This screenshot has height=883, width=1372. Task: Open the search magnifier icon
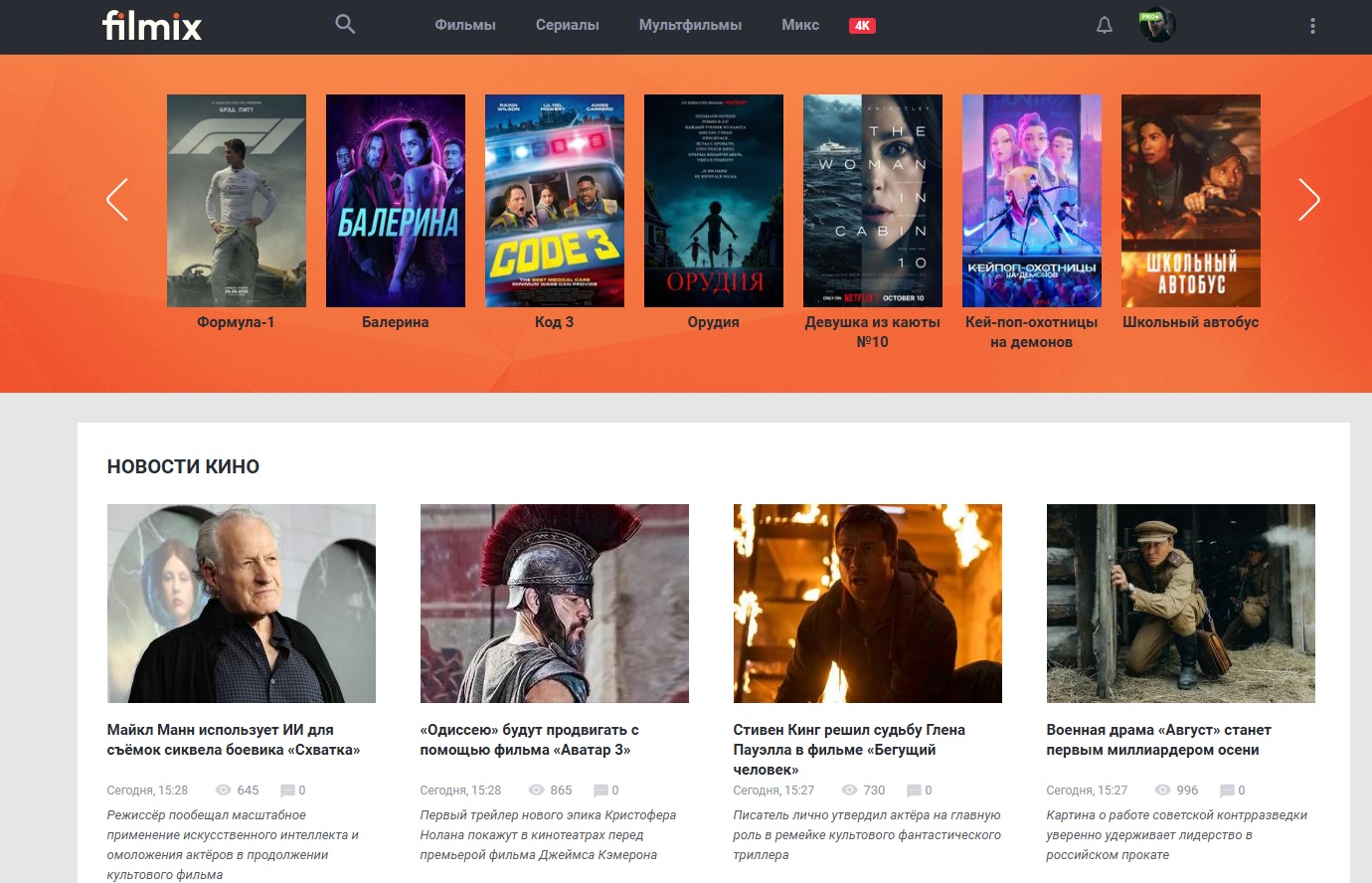pyautogui.click(x=345, y=25)
